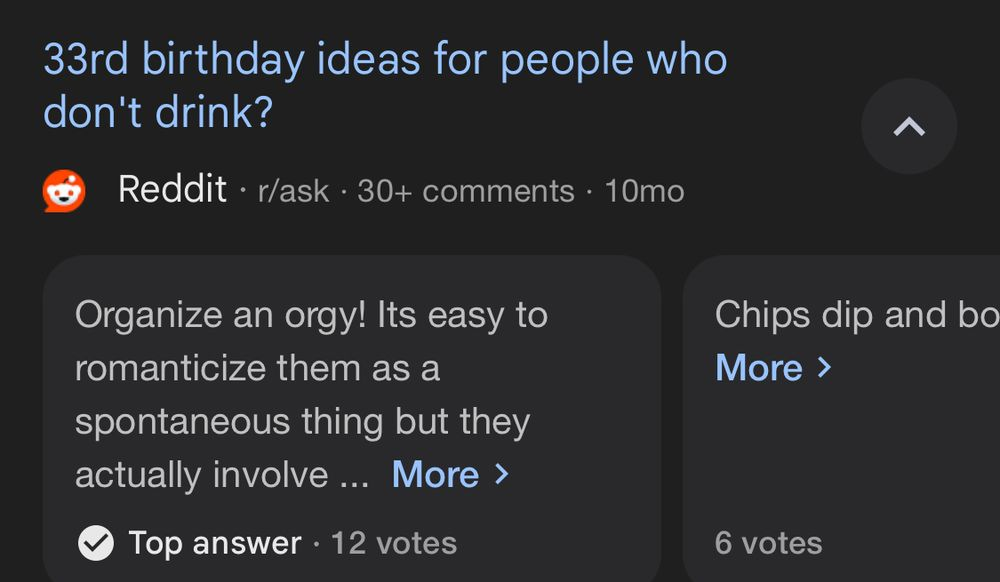
Task: View the 30+ comments thread
Action: click(x=464, y=190)
